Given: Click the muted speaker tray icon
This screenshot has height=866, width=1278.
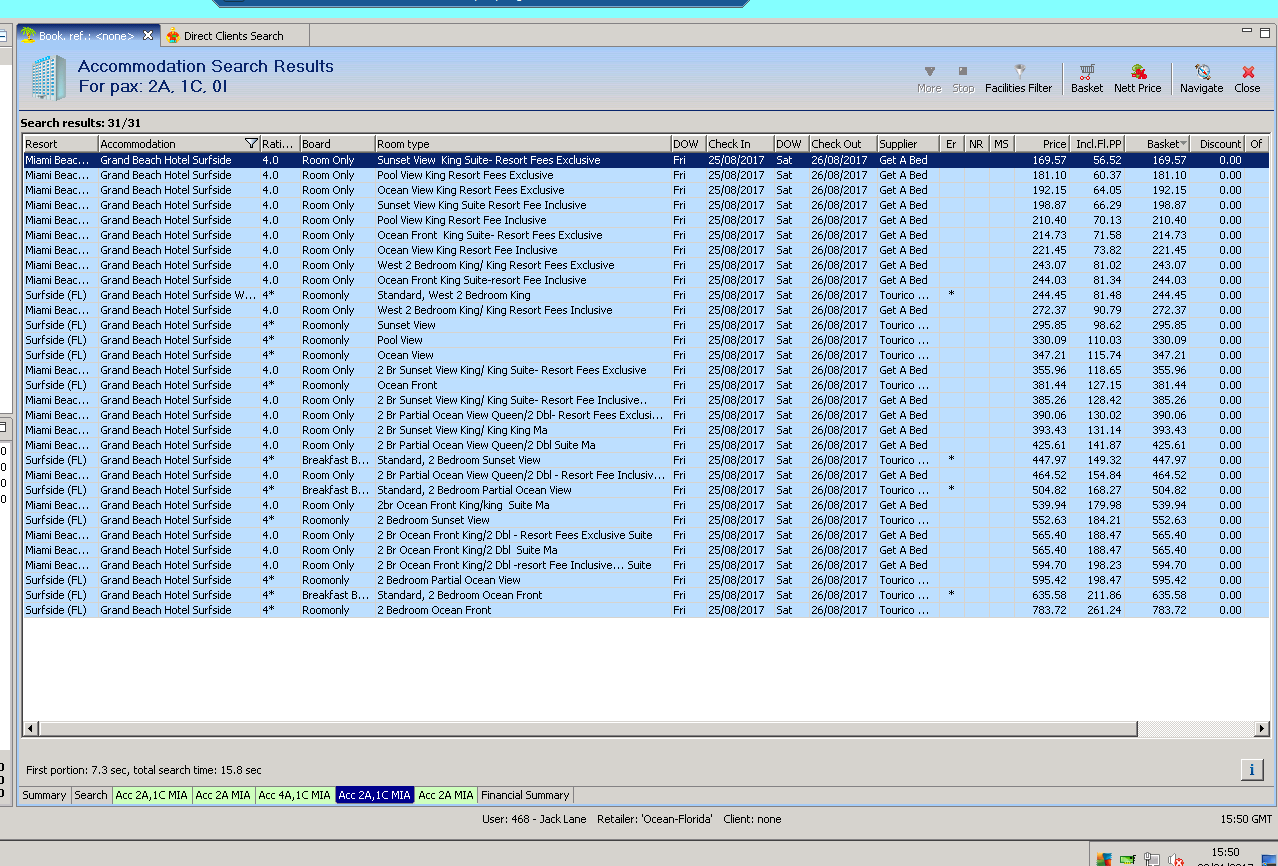Looking at the screenshot, I should [1176, 859].
